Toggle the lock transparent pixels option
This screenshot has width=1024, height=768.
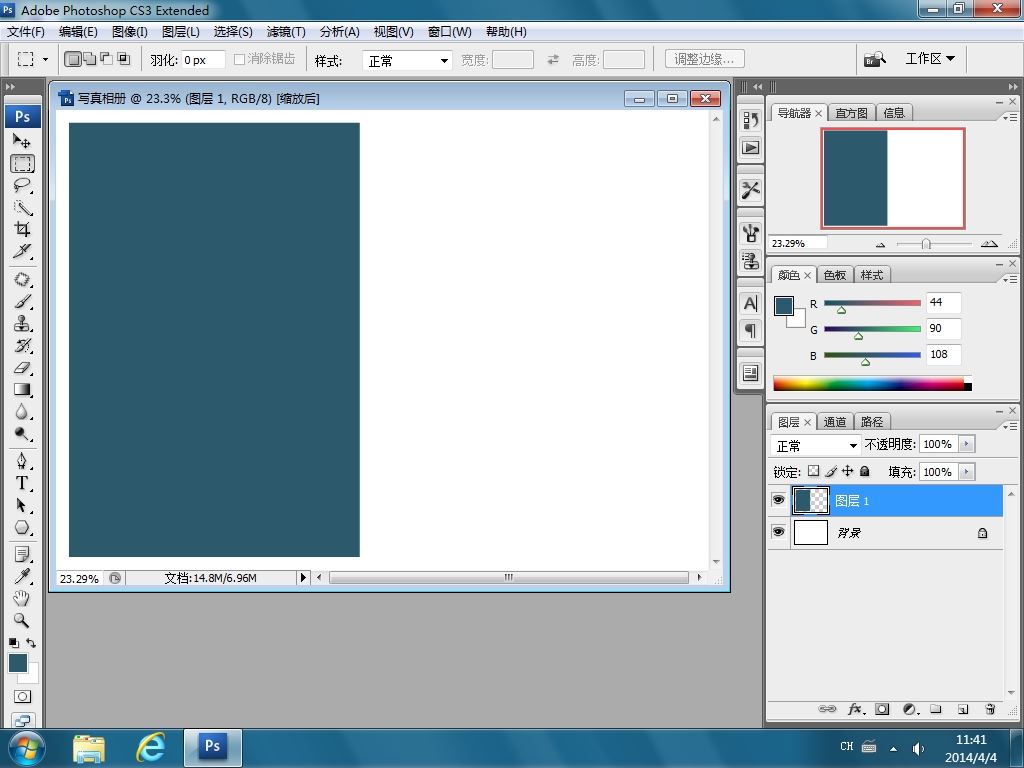(x=813, y=471)
